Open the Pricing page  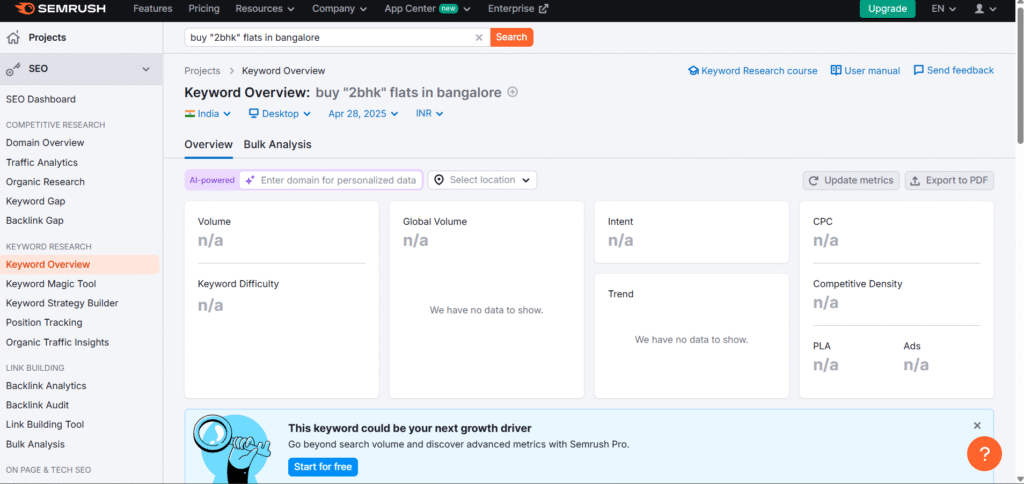[204, 9]
